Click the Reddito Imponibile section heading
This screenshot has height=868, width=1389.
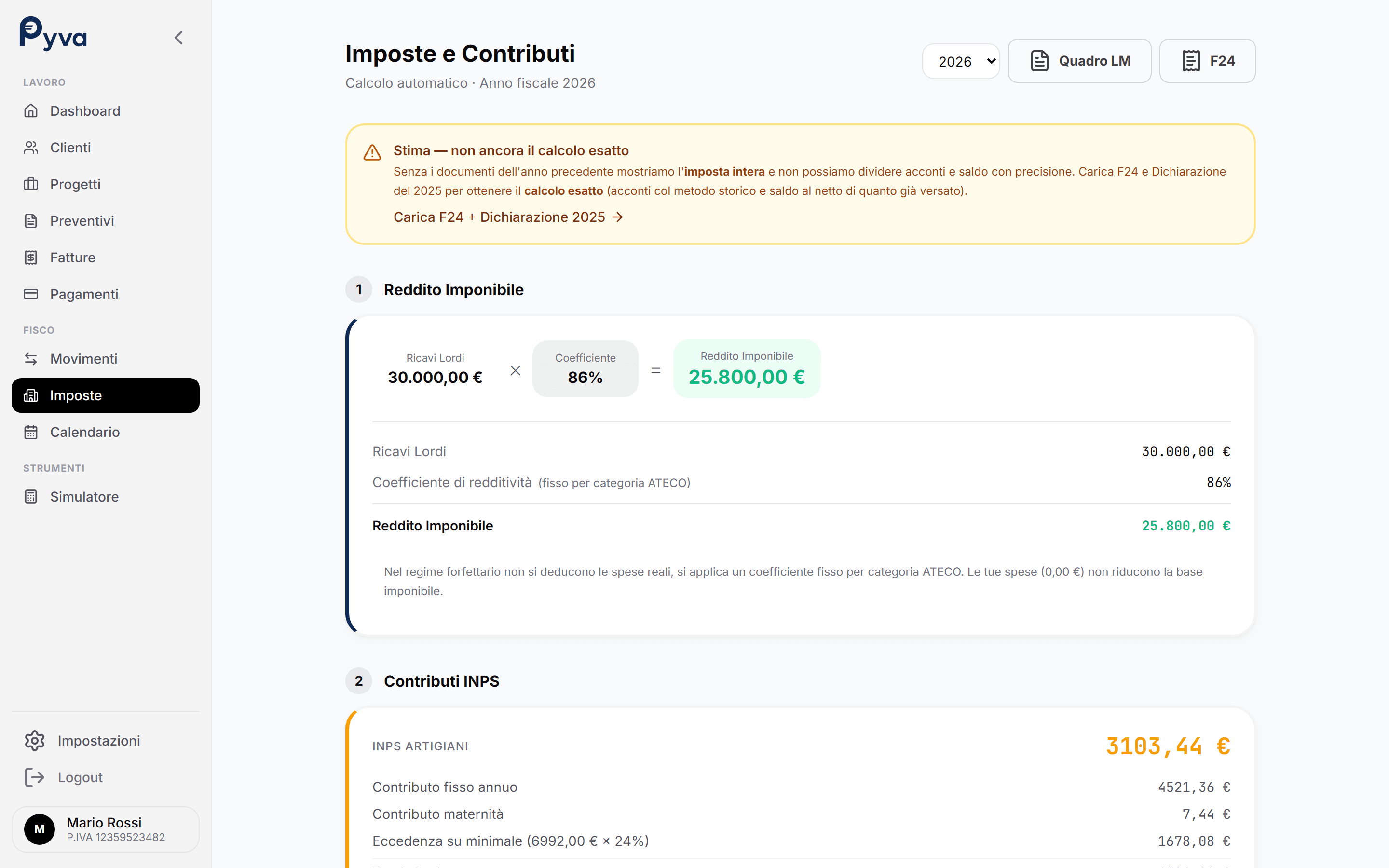click(453, 290)
